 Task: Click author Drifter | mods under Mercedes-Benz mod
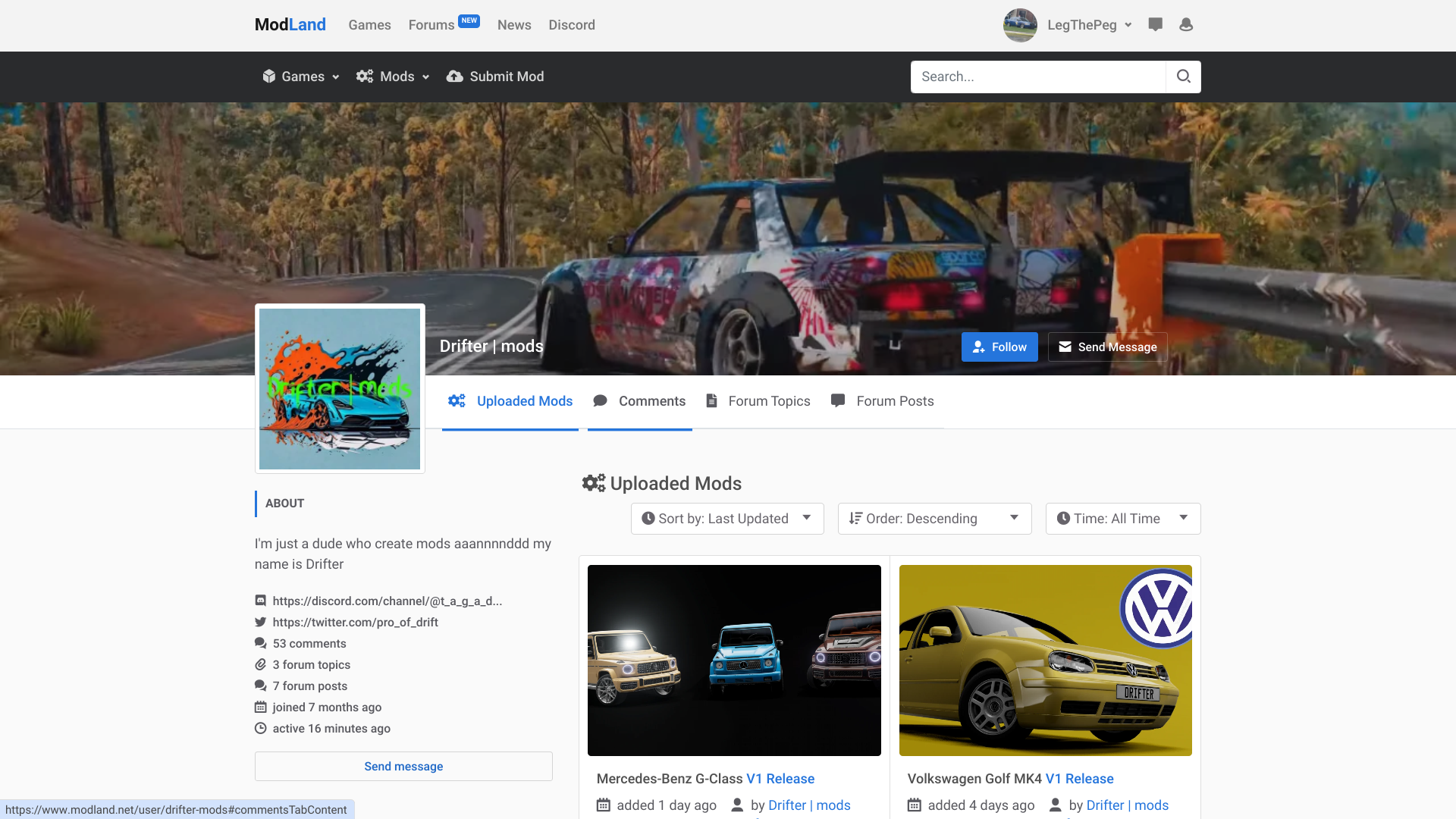809,805
